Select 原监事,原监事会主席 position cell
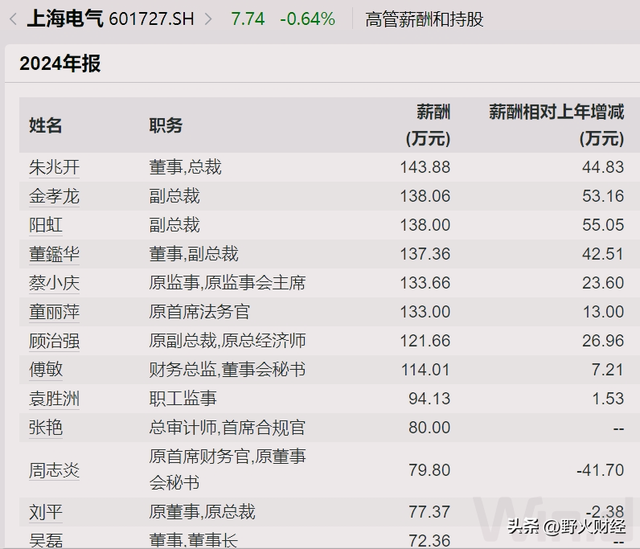The width and height of the screenshot is (640, 549). [227, 283]
